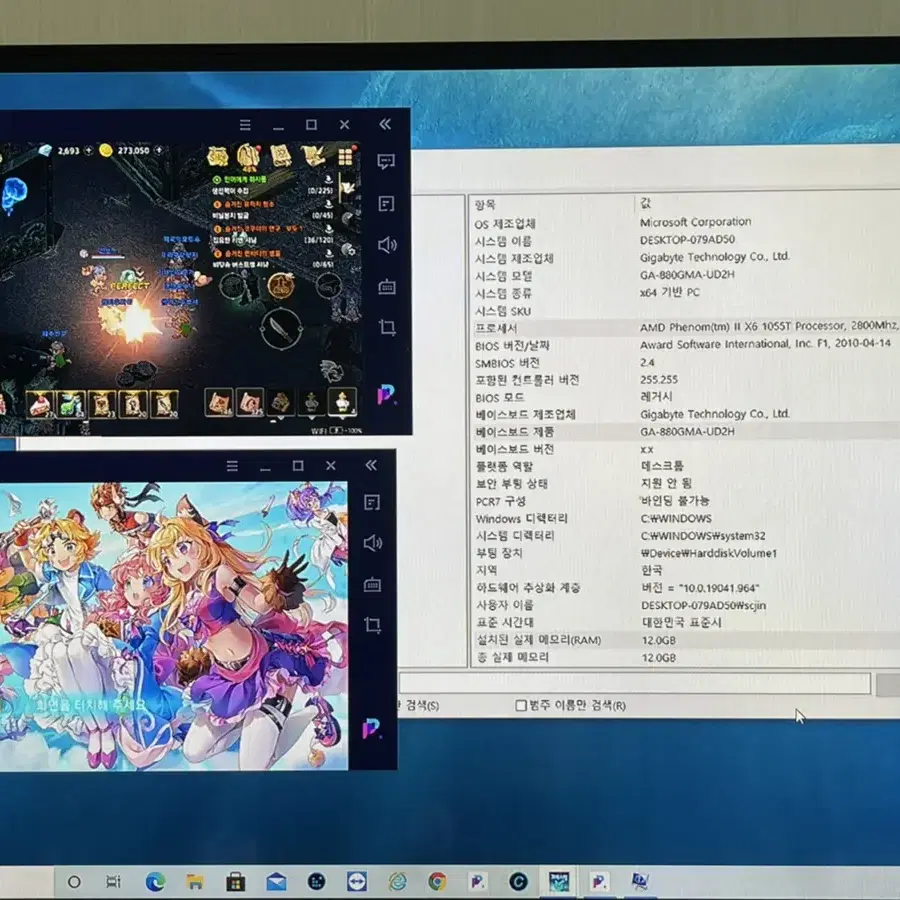Open File Explorer from the taskbar
This screenshot has width=900, height=900.
coord(195,882)
